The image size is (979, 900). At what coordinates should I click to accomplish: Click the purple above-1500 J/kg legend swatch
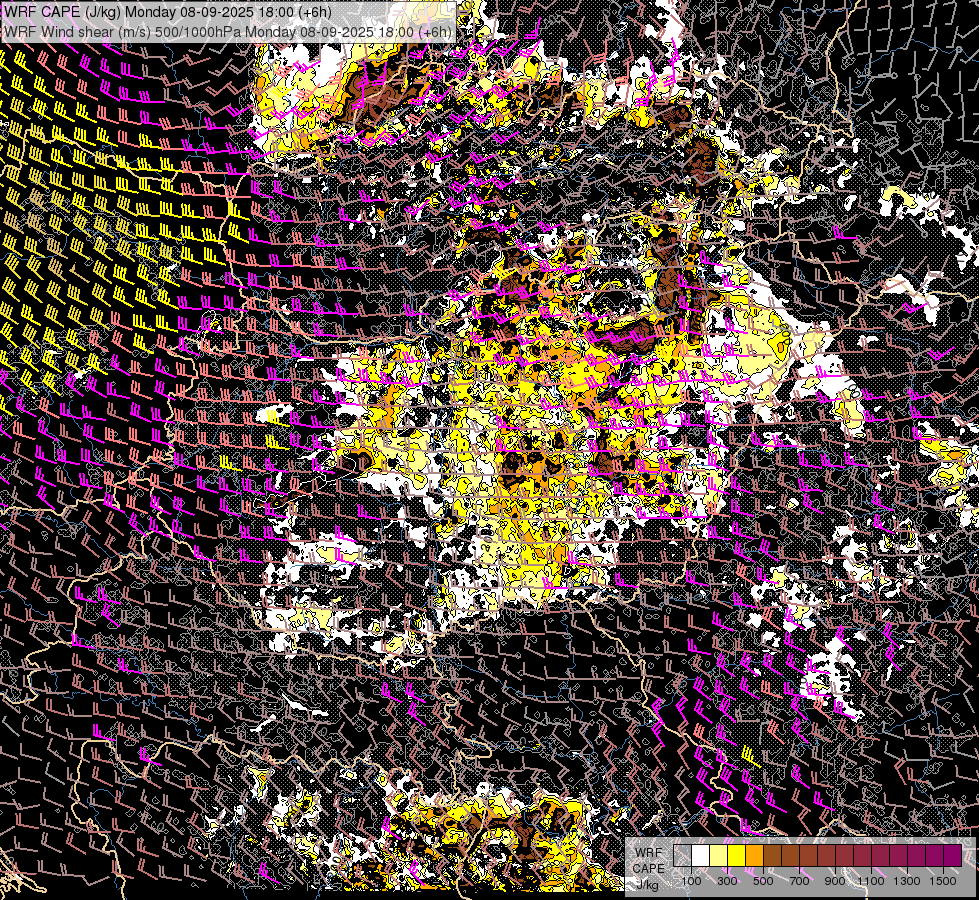point(952,855)
